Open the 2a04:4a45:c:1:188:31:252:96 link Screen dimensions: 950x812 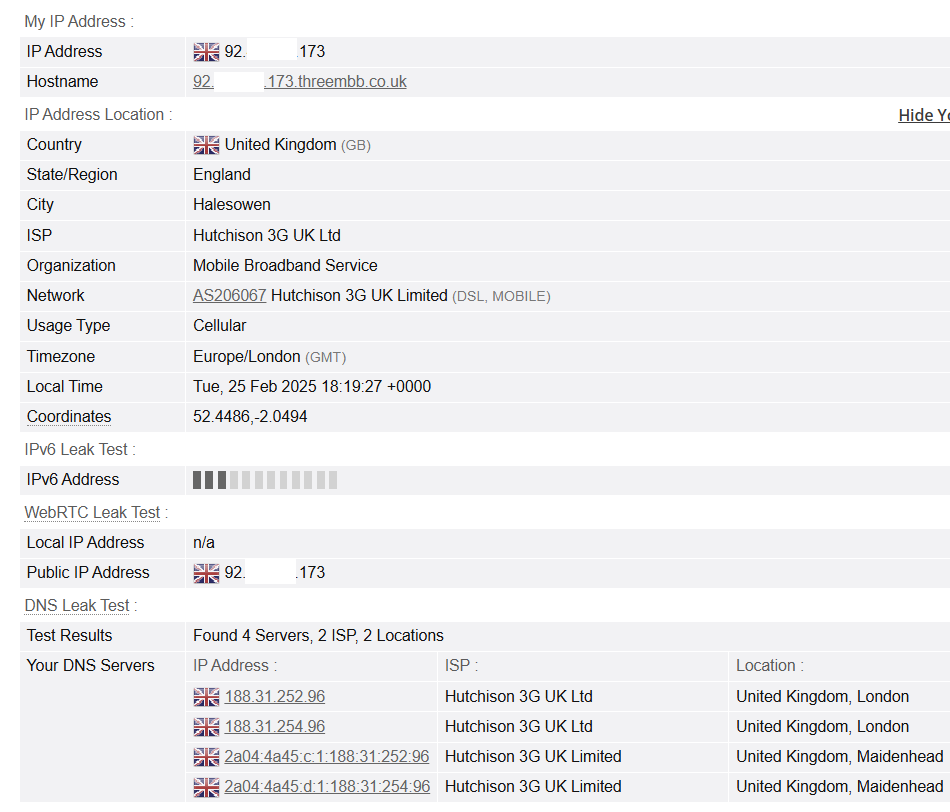326,757
